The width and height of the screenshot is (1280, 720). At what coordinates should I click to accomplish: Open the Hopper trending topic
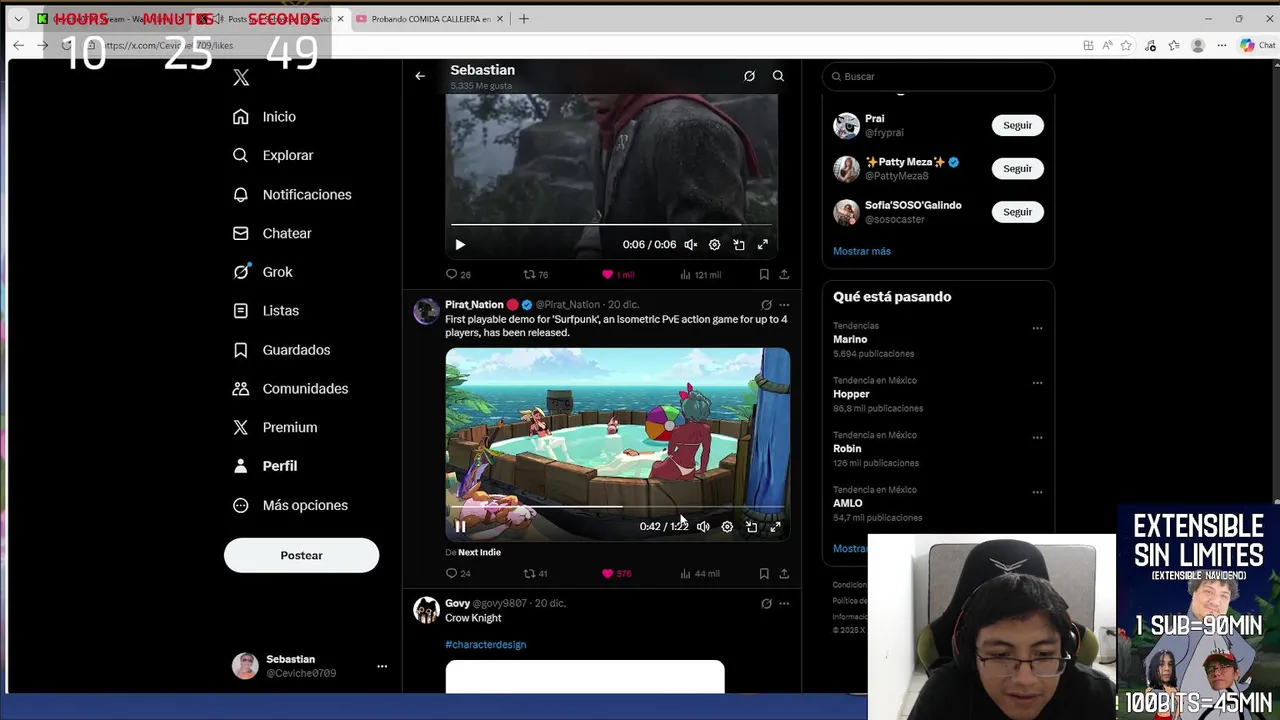pos(851,394)
